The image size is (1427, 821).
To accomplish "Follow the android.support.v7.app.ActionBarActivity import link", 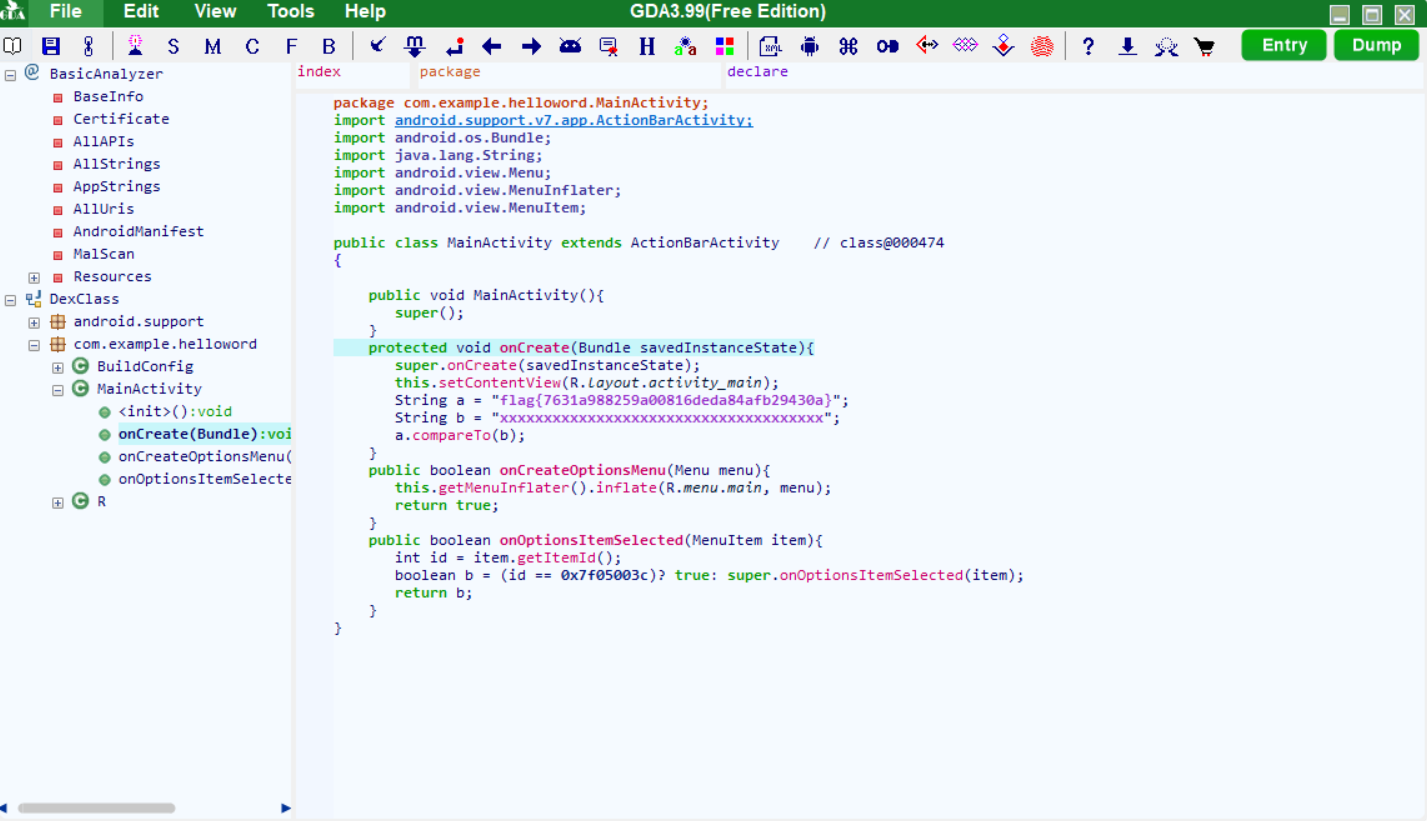I will (574, 120).
